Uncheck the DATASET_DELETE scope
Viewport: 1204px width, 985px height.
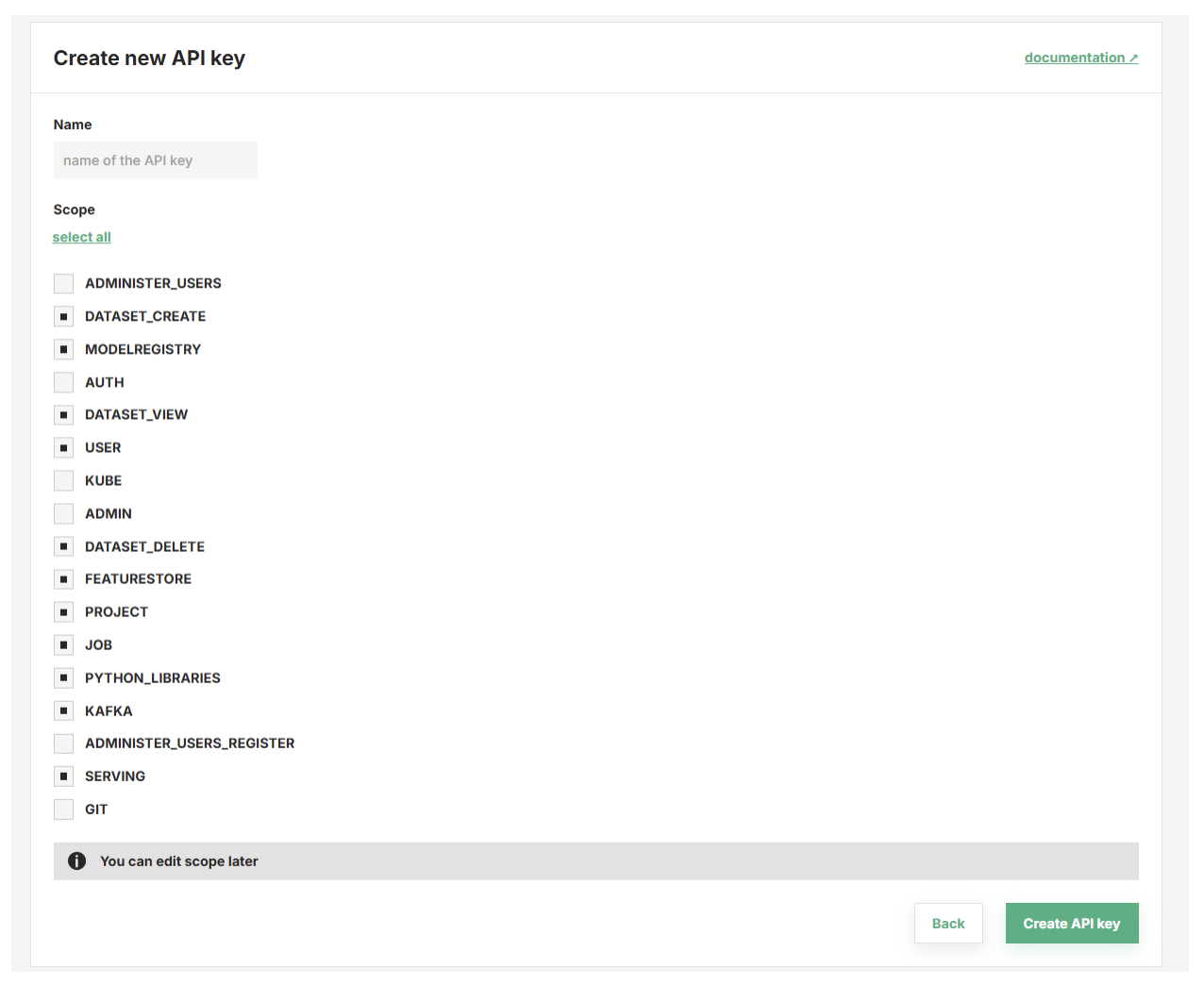click(64, 546)
